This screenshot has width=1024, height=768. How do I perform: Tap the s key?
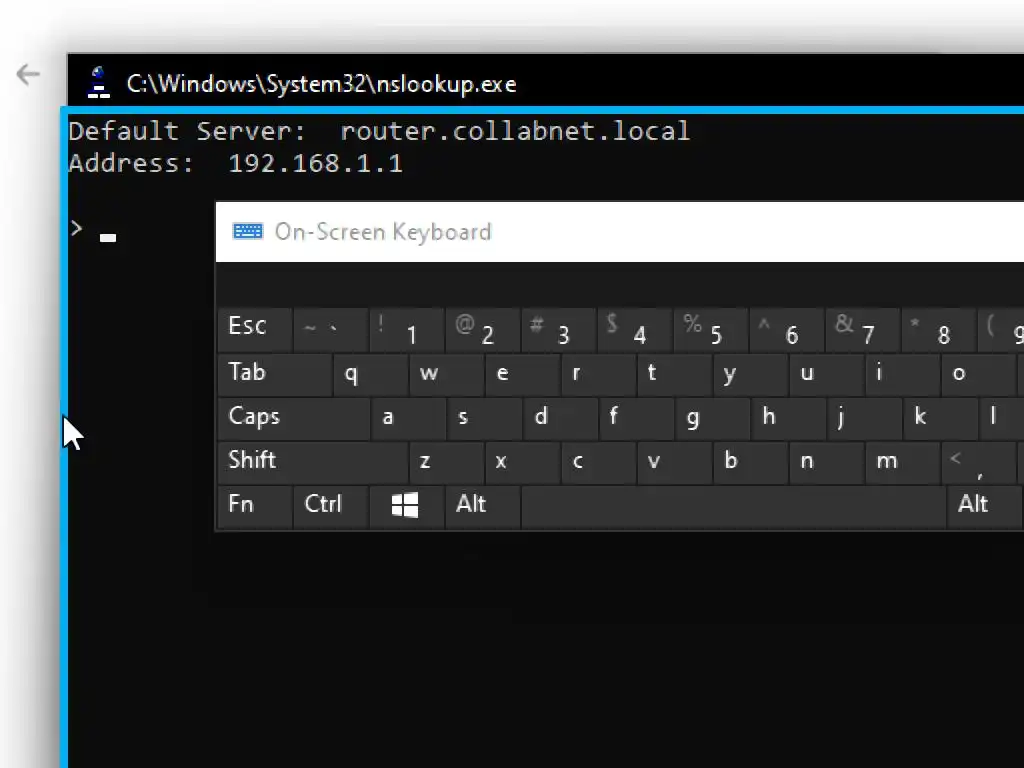coord(484,417)
